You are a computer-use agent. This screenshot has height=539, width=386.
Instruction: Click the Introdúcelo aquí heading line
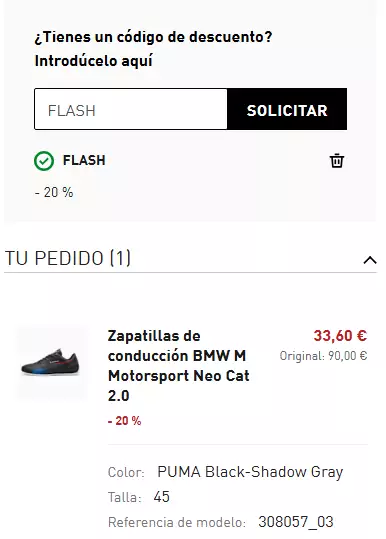point(93,61)
